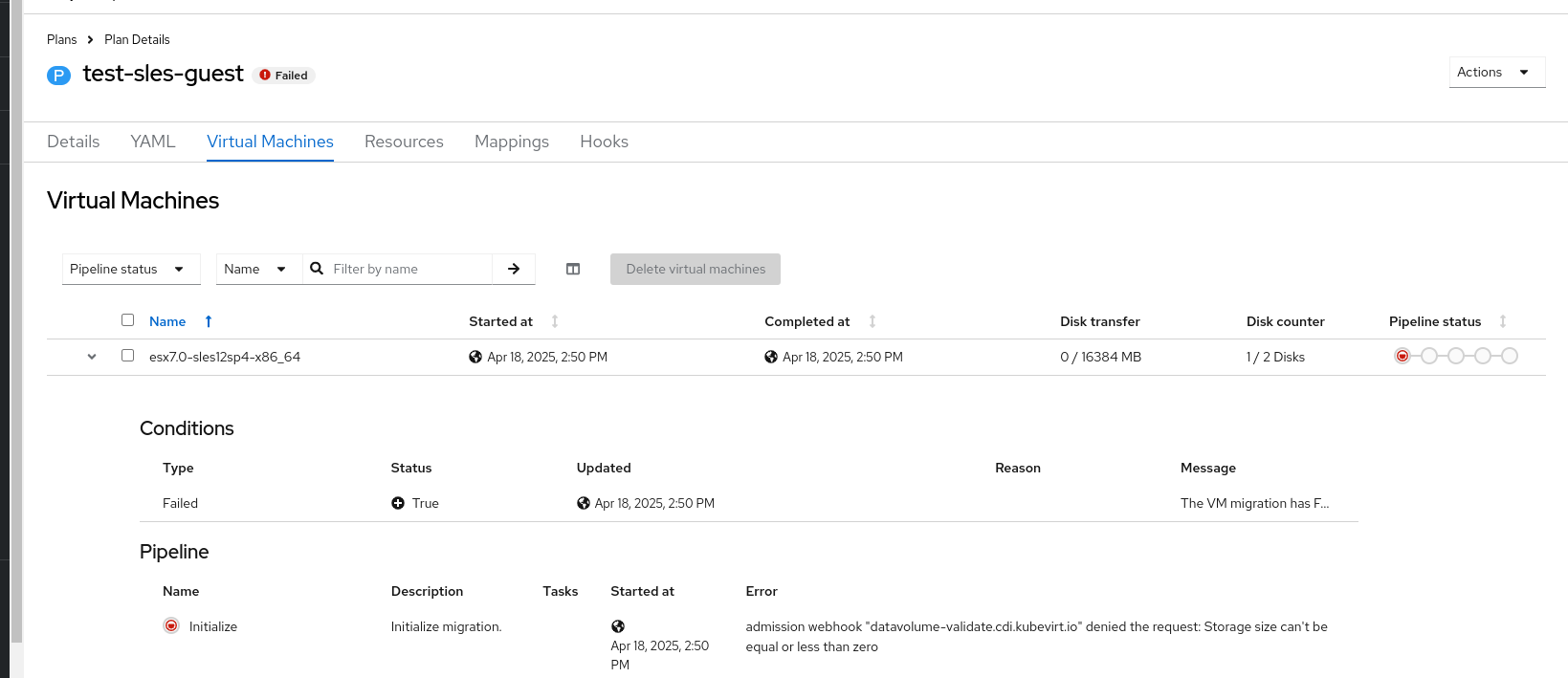Sort by Completed at column icon

point(872,321)
